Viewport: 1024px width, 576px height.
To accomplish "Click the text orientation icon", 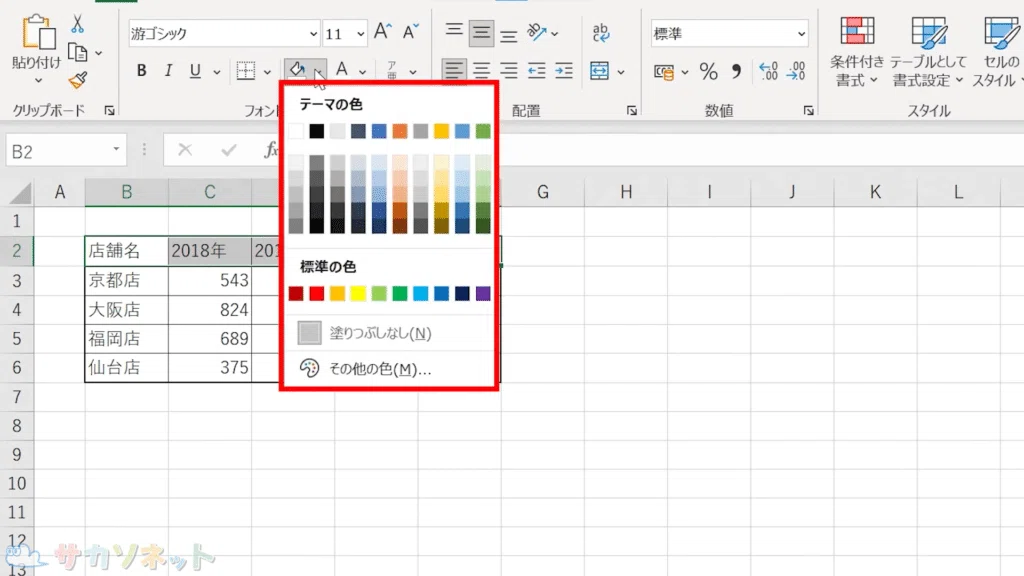I will 536,31.
